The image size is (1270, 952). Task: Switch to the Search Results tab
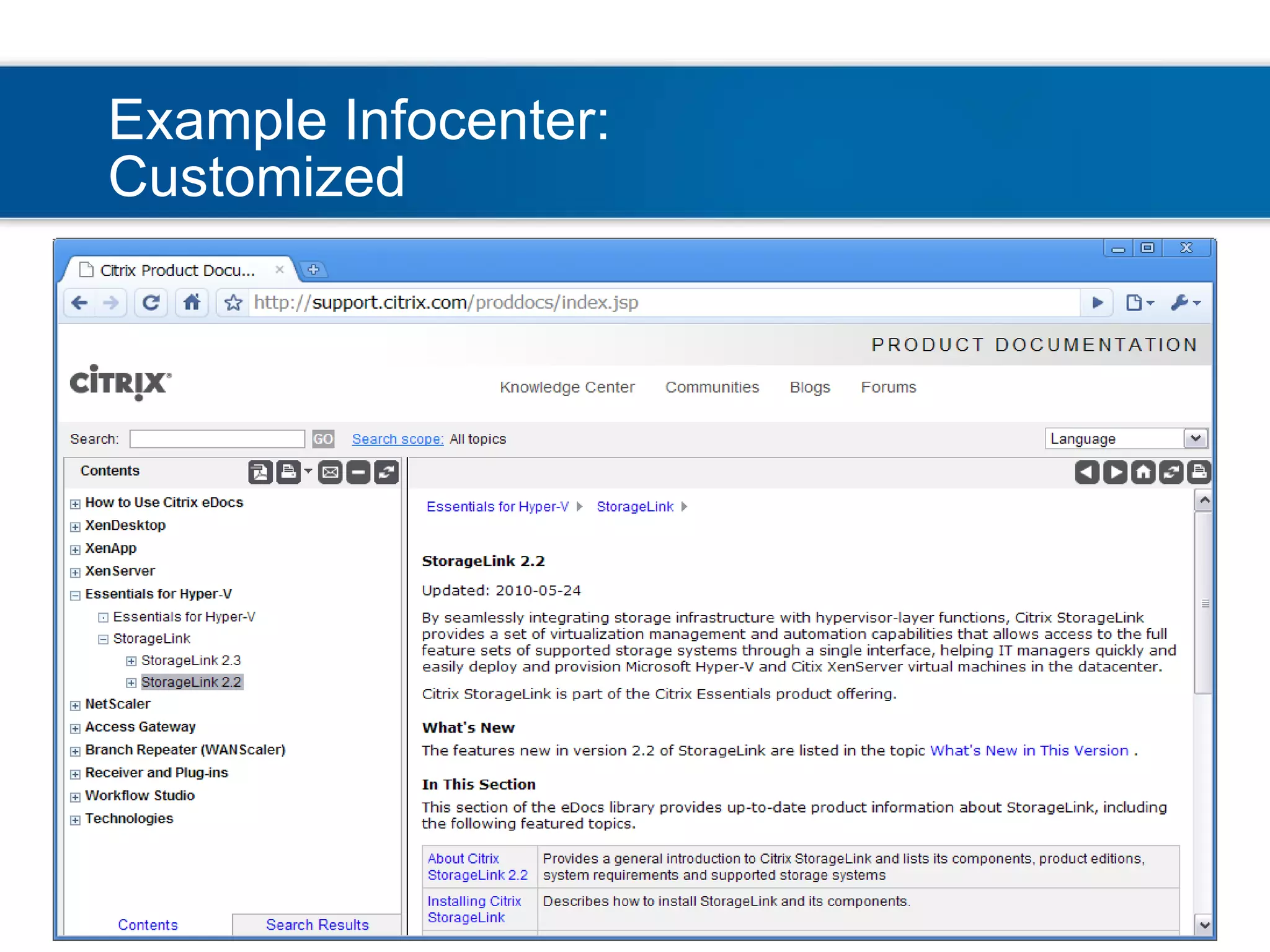click(x=317, y=925)
